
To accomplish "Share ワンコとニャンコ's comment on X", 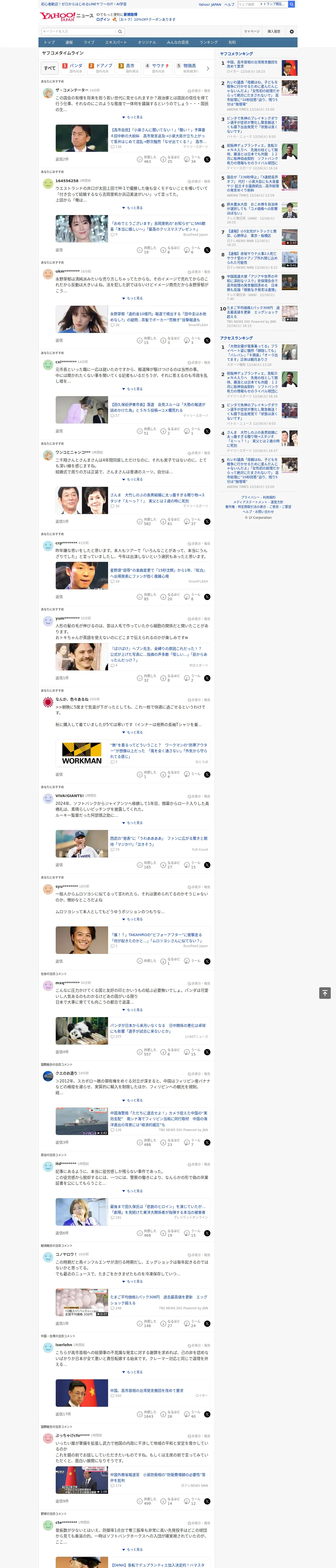I will 207,522.
